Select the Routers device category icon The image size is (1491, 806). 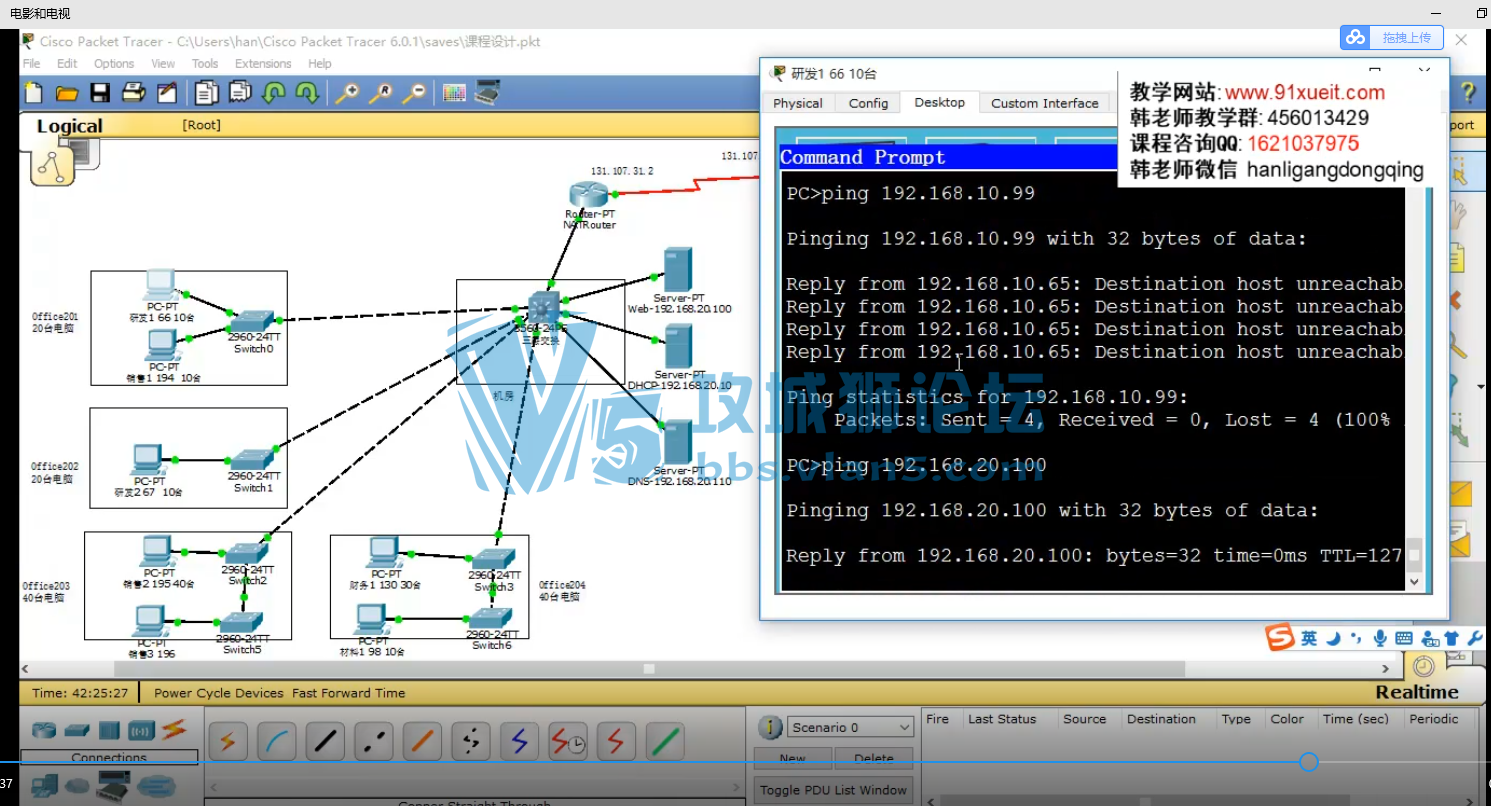point(44,730)
